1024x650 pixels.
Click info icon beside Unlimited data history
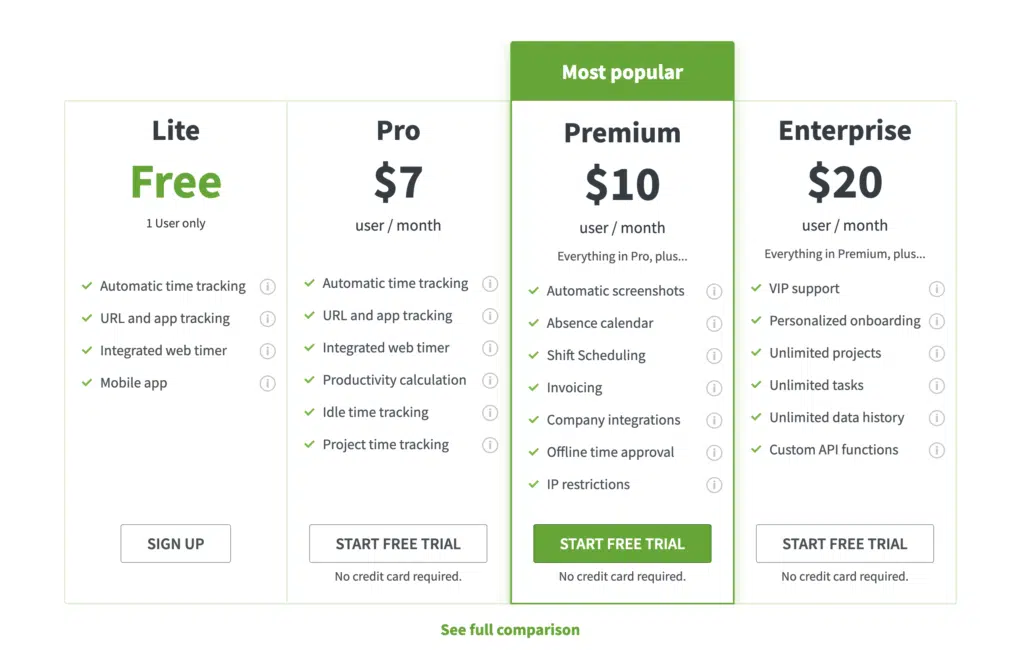click(x=936, y=418)
